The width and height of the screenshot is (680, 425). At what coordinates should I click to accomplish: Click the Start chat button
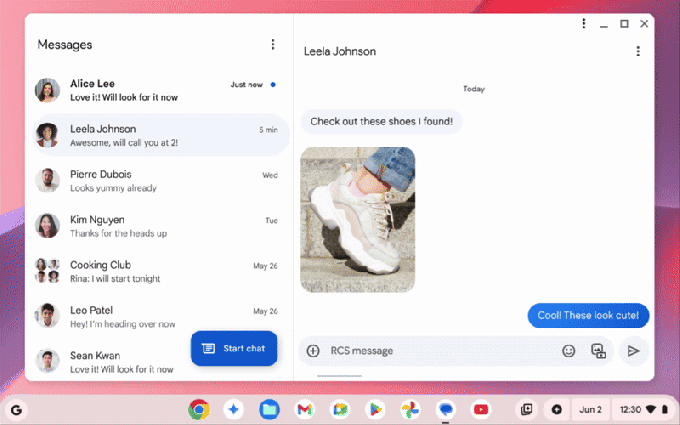234,348
